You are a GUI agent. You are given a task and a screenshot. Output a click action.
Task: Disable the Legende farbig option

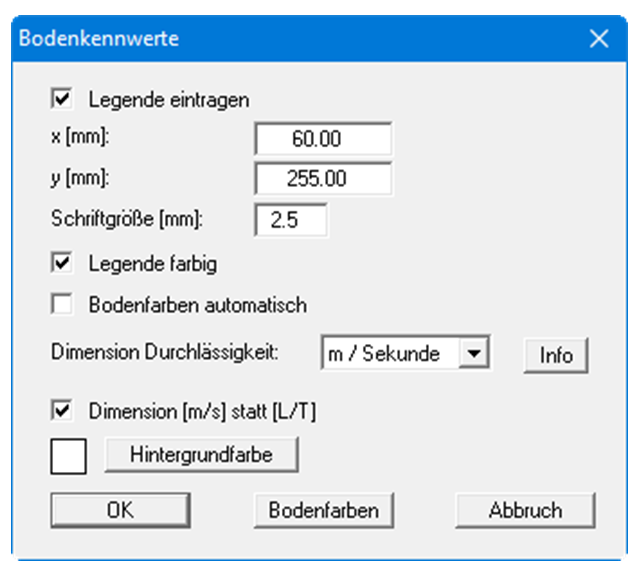[63, 264]
